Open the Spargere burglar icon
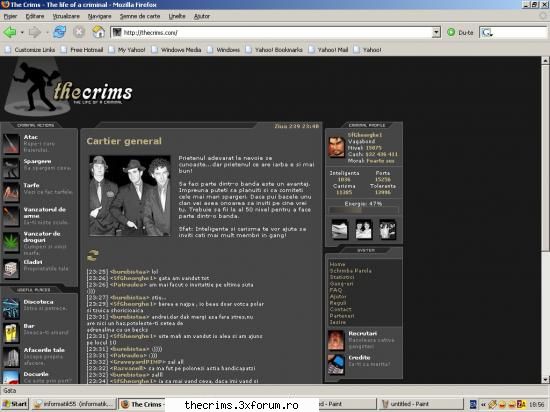This screenshot has width=550, height=412. (11, 168)
